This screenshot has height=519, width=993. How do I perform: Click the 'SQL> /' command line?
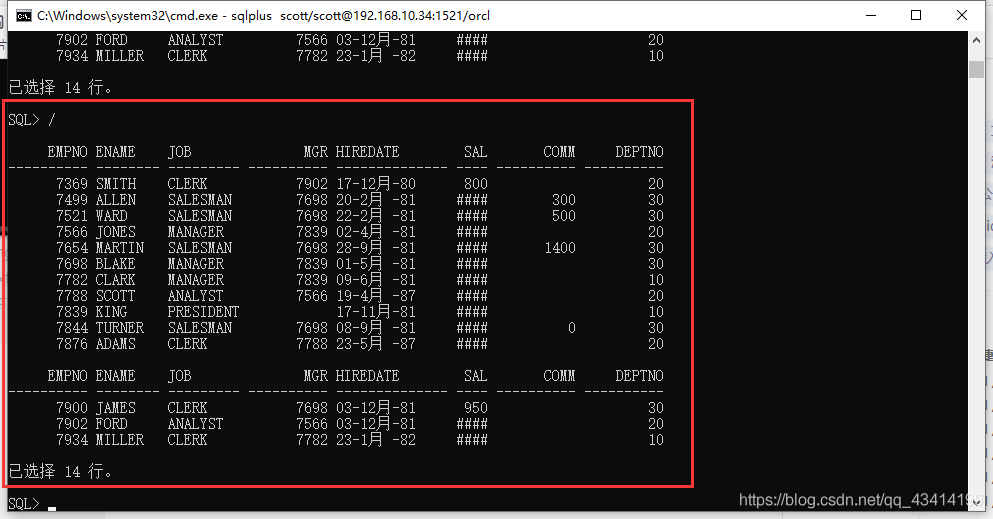32,120
